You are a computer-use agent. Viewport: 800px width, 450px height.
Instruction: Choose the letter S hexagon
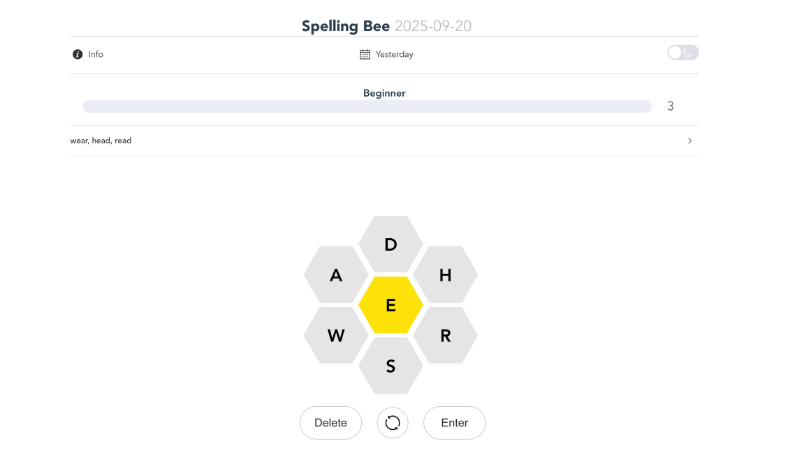pyautogui.click(x=391, y=366)
